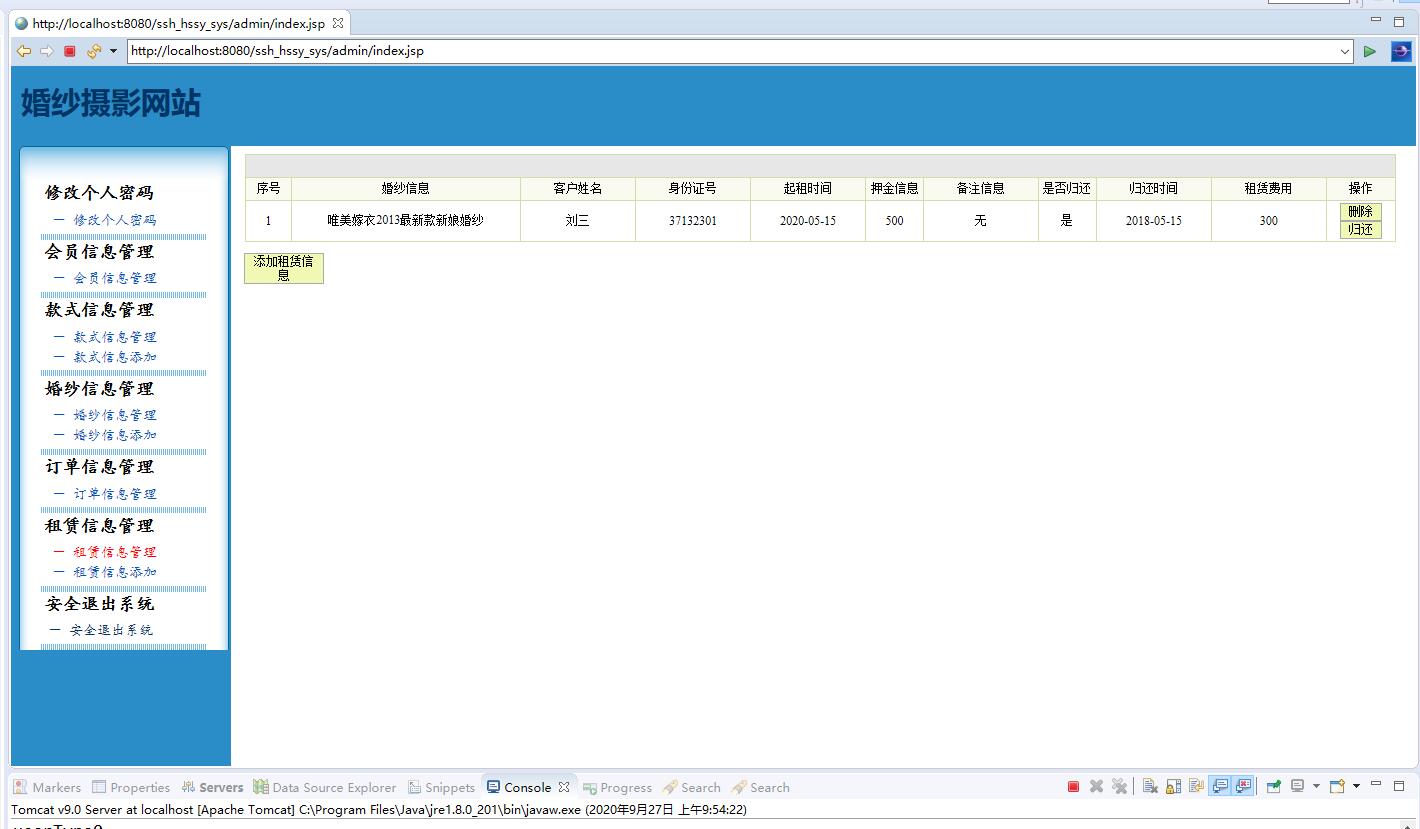The image size is (1420, 829).
Task: Clear the Console output
Action: (1150, 787)
